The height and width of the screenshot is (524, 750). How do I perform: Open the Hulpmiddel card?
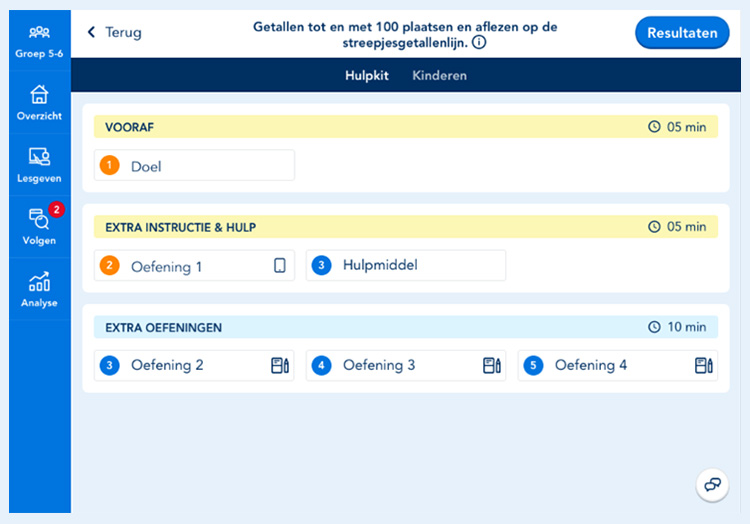pos(406,265)
